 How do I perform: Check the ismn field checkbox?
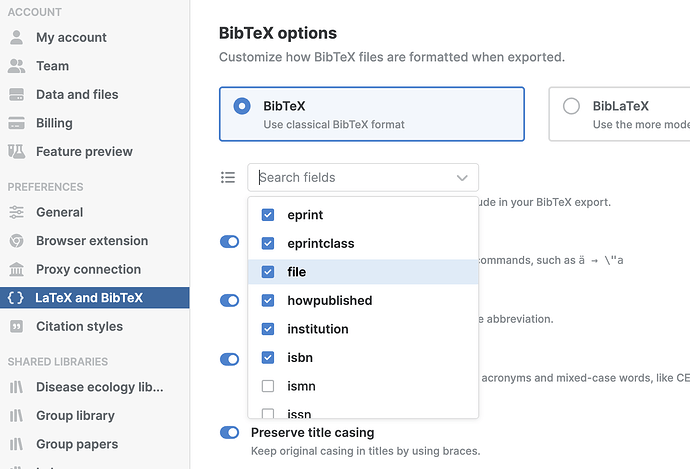click(x=268, y=386)
